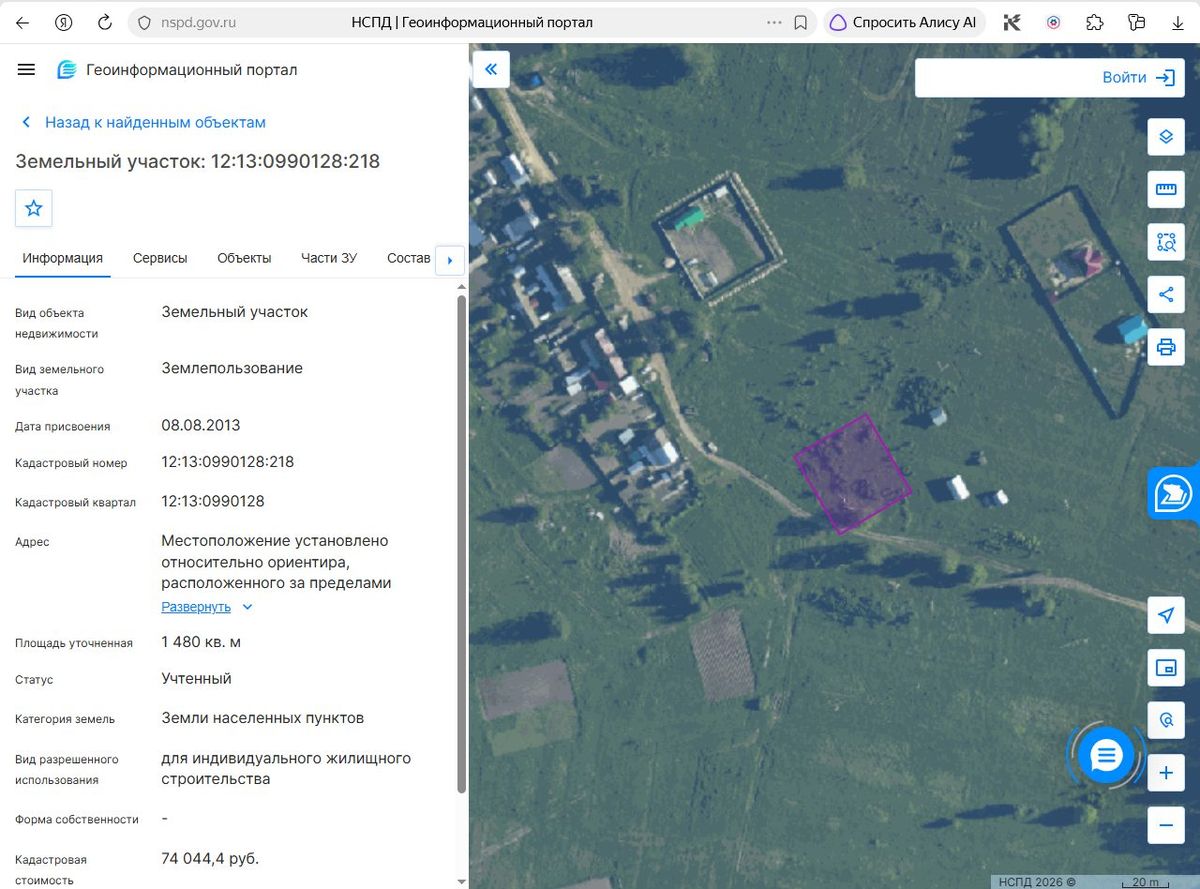This screenshot has height=889, width=1200.
Task: Open the coordinates search tool button
Action: (1166, 719)
